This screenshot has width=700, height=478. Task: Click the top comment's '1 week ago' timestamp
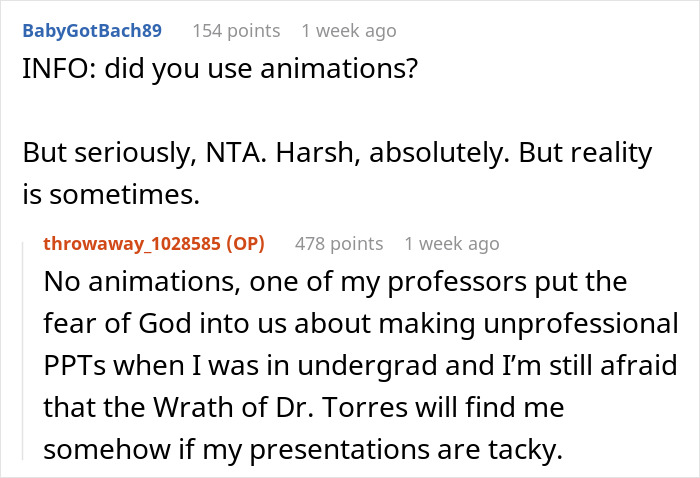coord(349,31)
